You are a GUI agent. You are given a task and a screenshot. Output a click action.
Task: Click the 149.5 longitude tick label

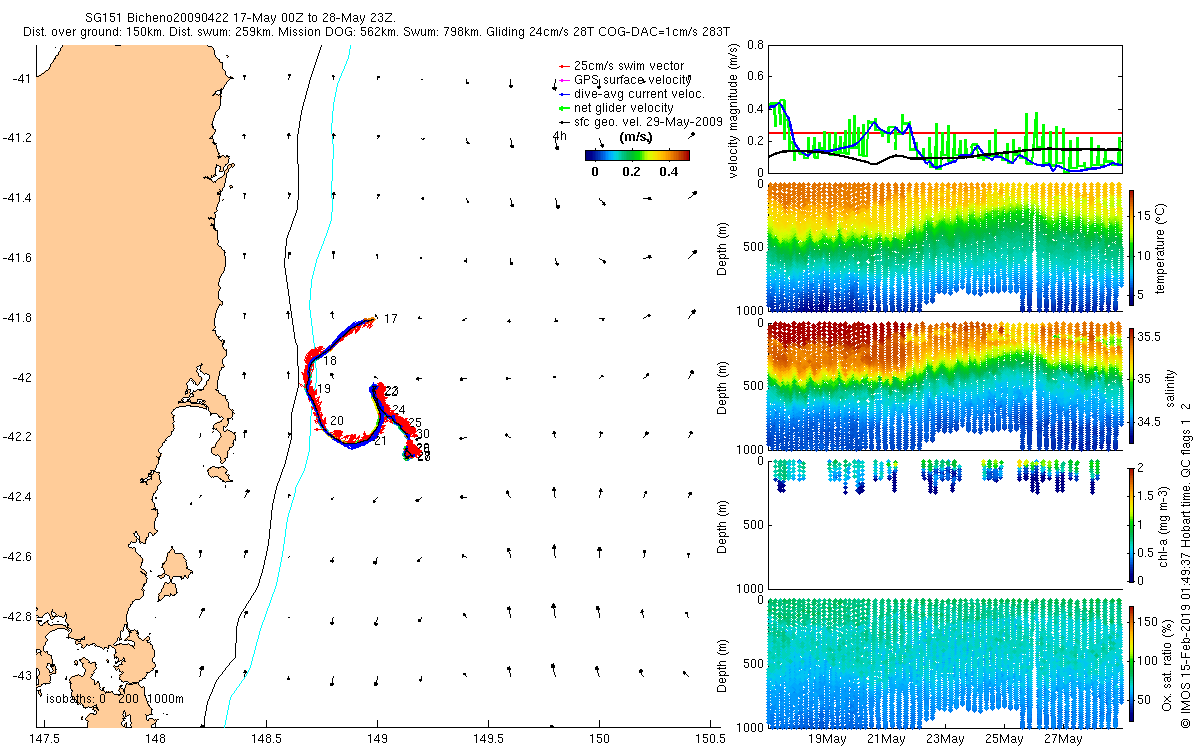pos(488,739)
